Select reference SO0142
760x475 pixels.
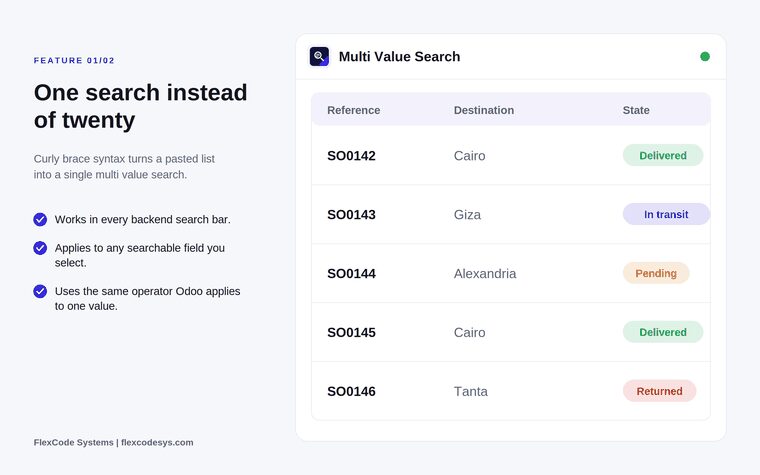click(351, 156)
